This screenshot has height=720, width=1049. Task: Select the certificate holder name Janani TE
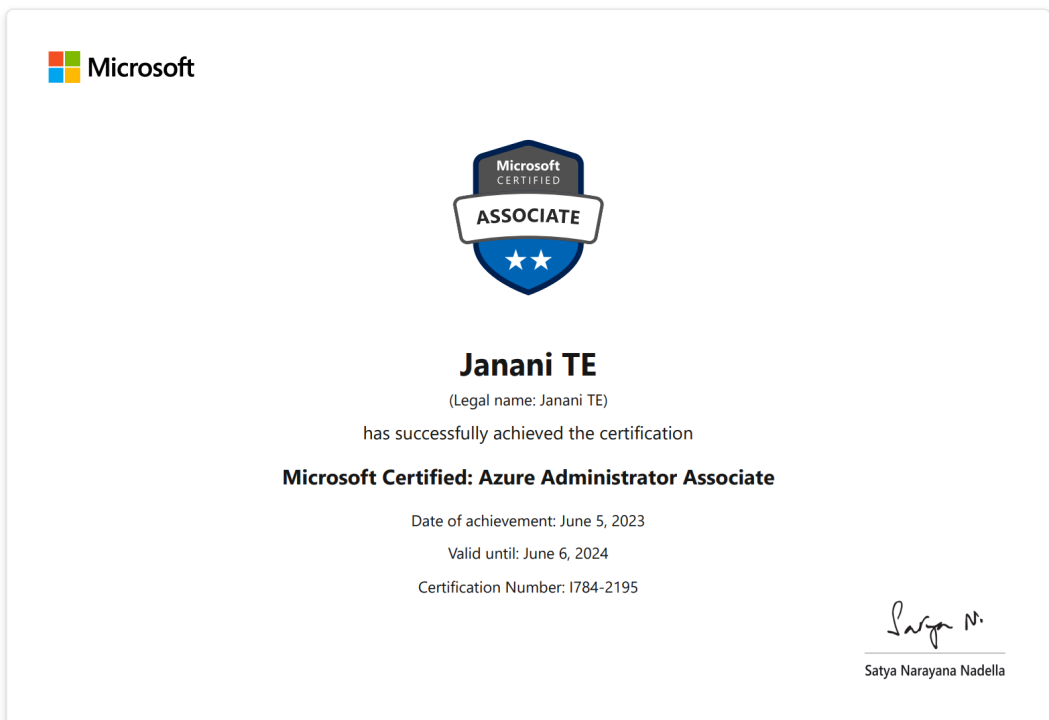coord(527,364)
